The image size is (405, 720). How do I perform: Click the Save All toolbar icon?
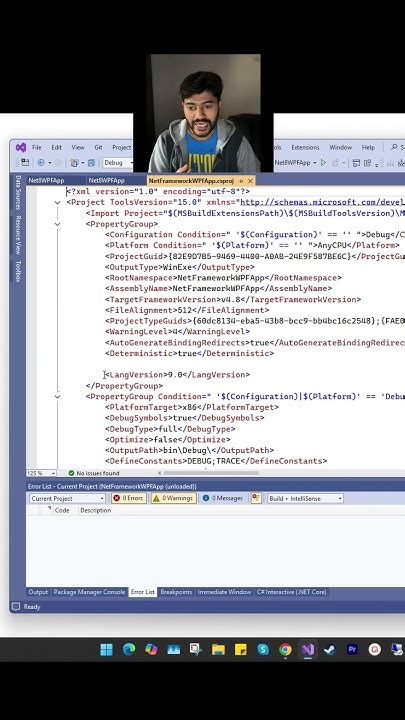point(91,163)
